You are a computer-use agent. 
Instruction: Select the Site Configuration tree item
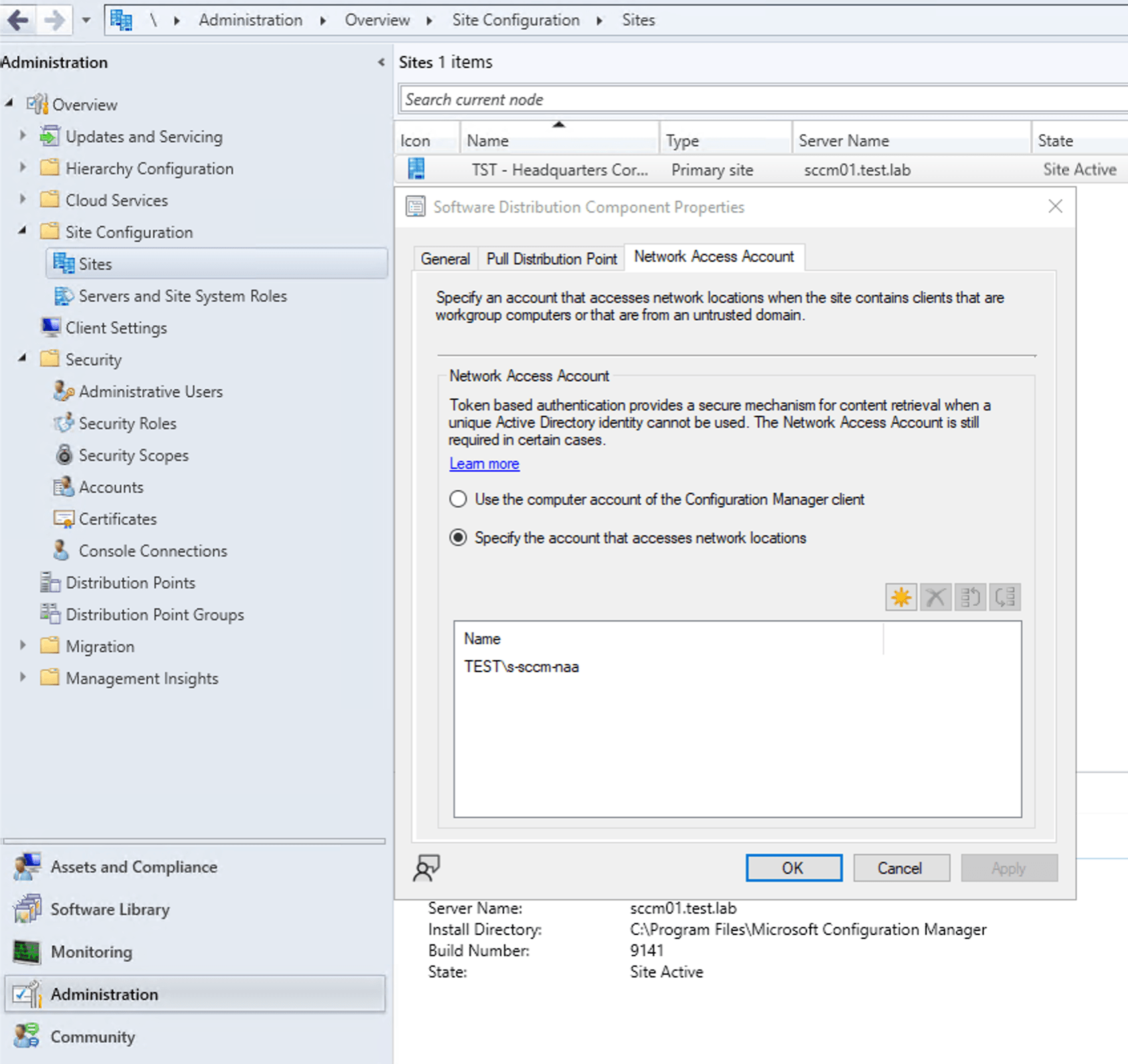point(129,232)
